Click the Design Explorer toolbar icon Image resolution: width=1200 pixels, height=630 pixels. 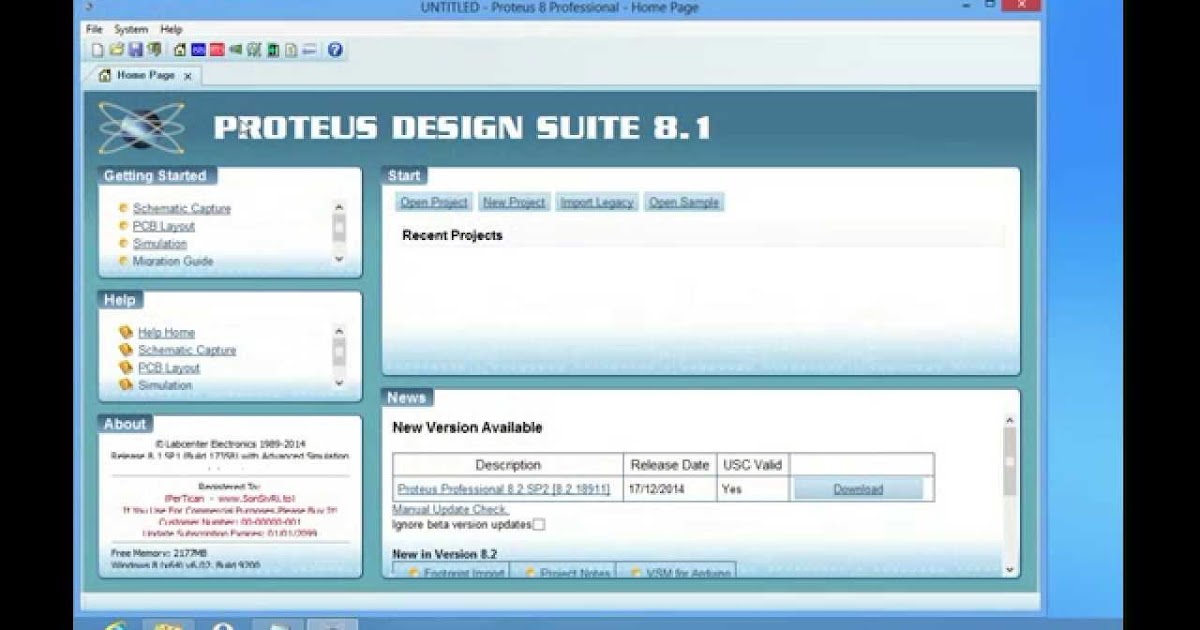(x=273, y=50)
